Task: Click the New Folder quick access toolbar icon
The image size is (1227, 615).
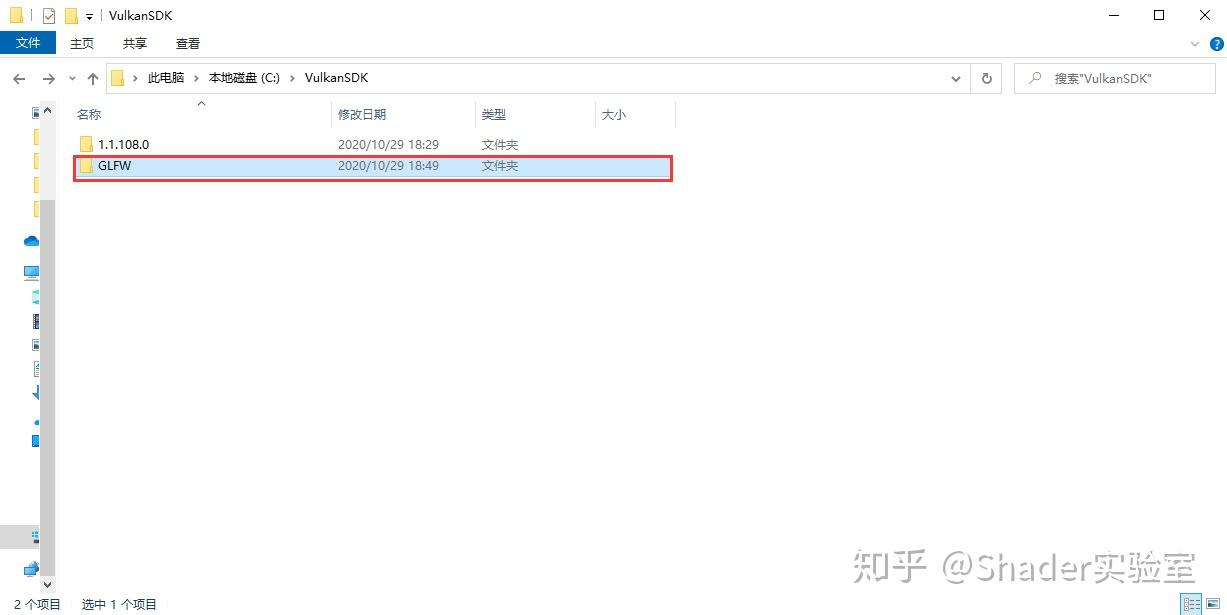Action: (x=71, y=15)
